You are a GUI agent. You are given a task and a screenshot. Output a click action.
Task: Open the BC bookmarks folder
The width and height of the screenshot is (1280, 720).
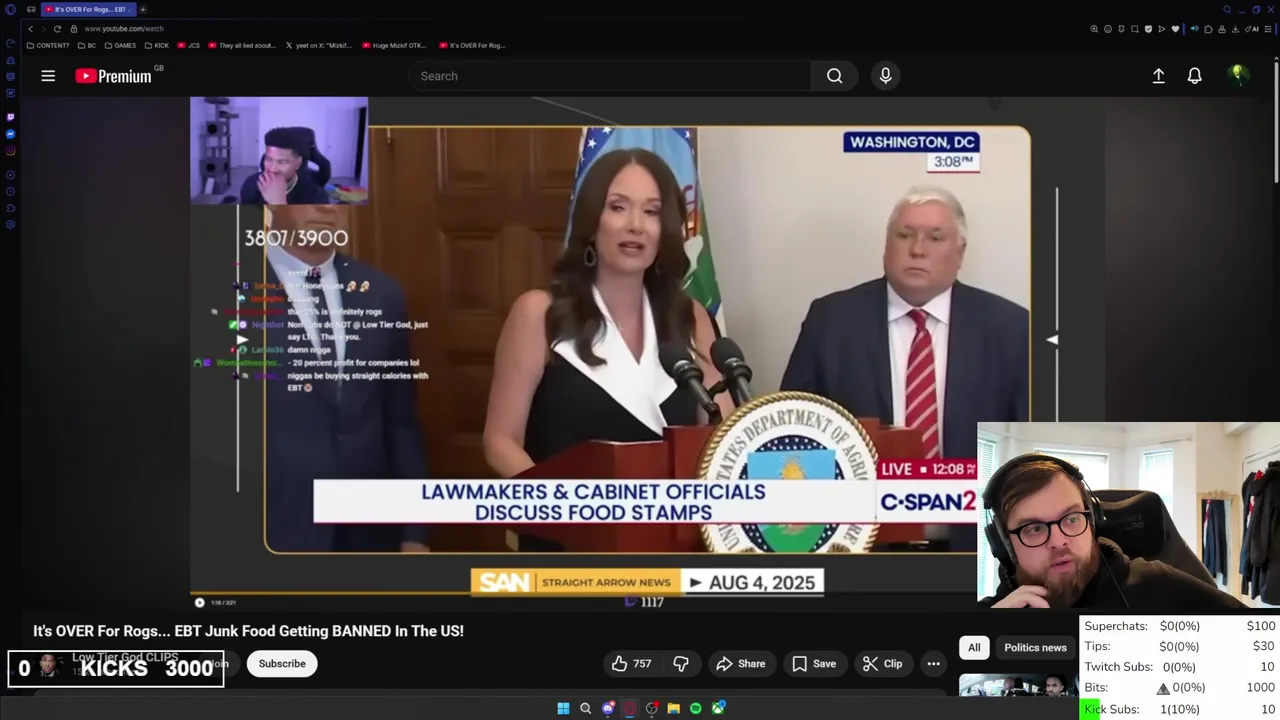(87, 45)
